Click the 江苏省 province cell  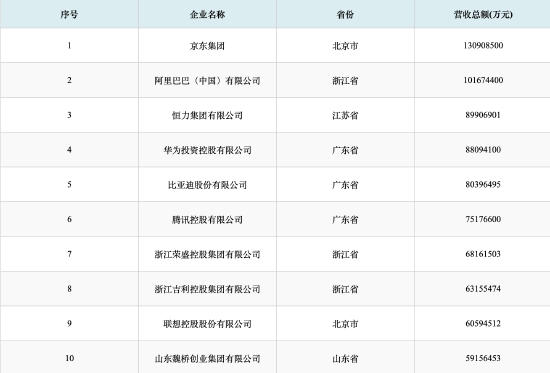click(x=345, y=115)
